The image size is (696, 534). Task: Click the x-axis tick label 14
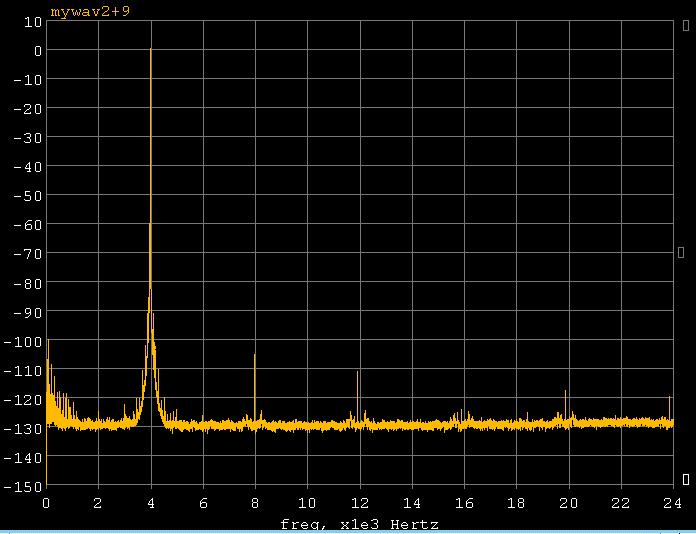(412, 503)
